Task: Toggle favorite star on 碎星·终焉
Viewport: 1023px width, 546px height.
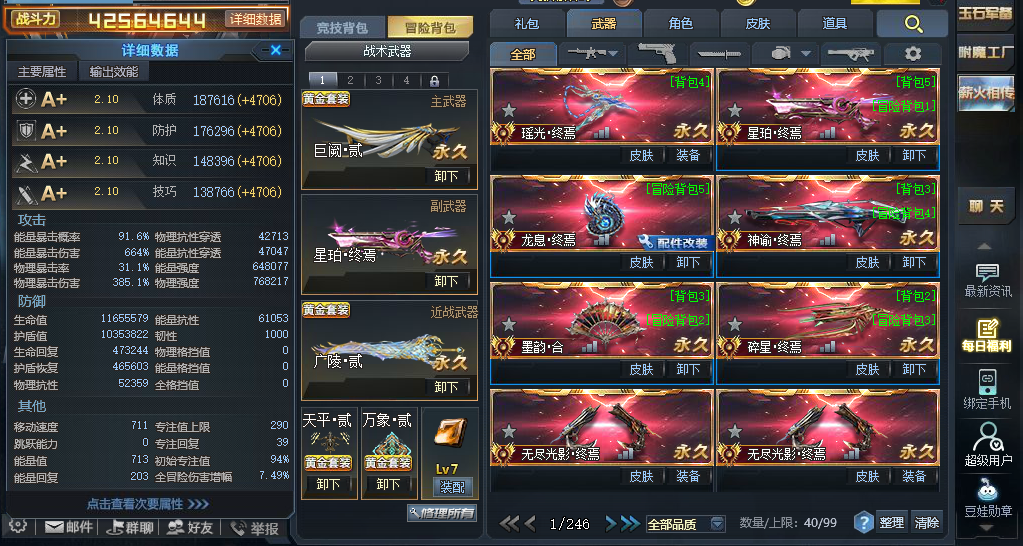Action: pos(735,324)
